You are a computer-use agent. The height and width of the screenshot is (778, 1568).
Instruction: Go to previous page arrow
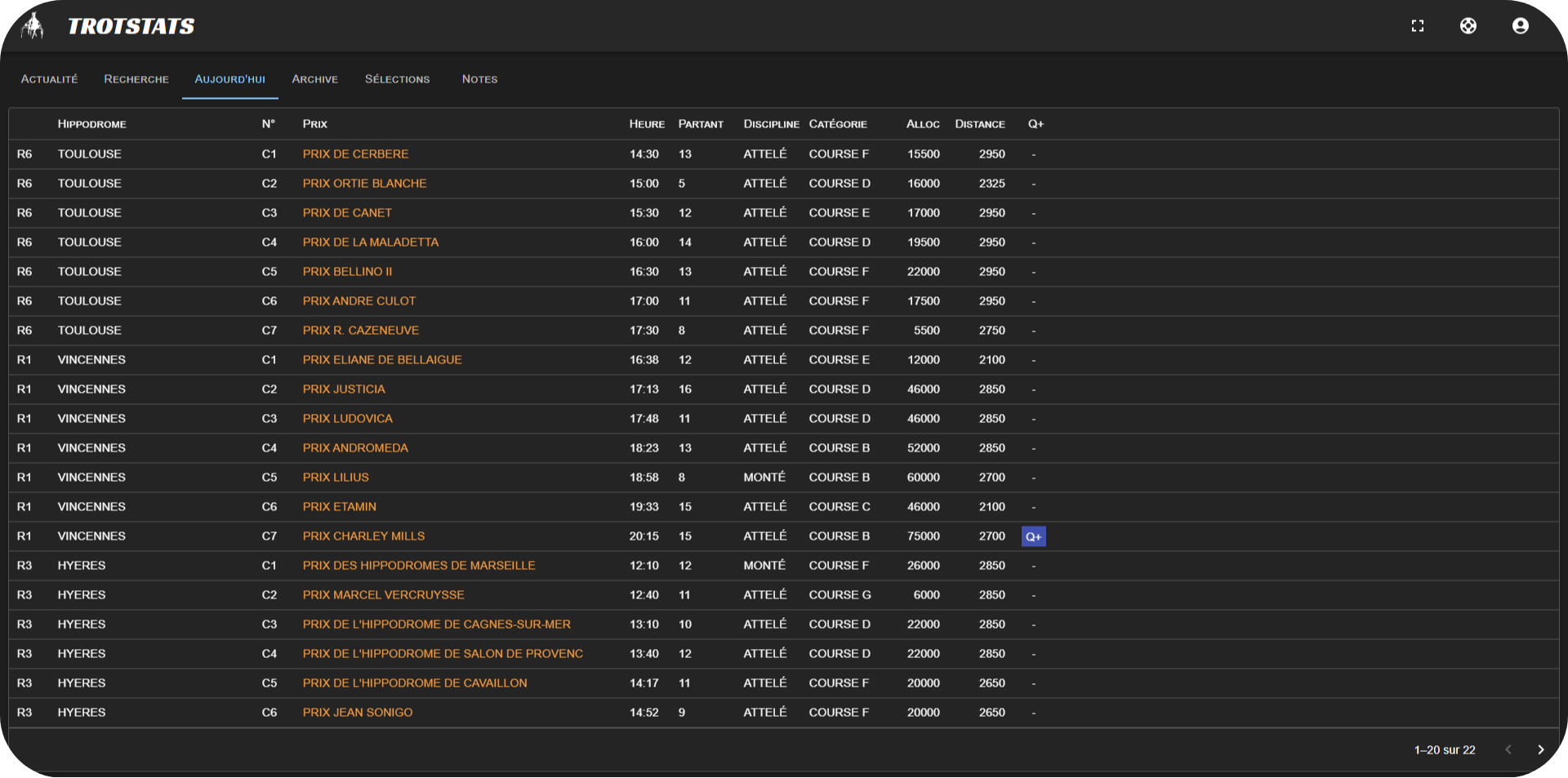1508,749
